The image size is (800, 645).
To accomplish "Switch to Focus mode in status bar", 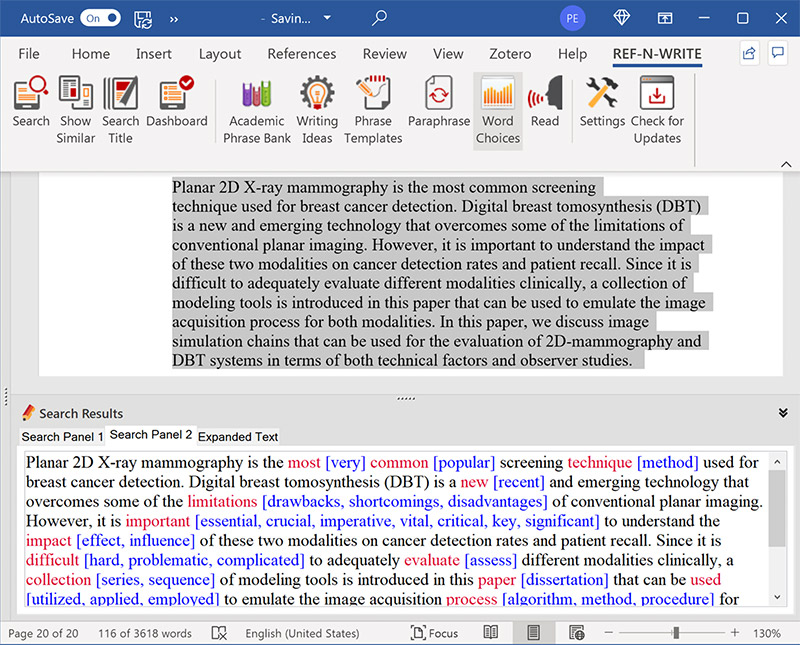I will 434,633.
